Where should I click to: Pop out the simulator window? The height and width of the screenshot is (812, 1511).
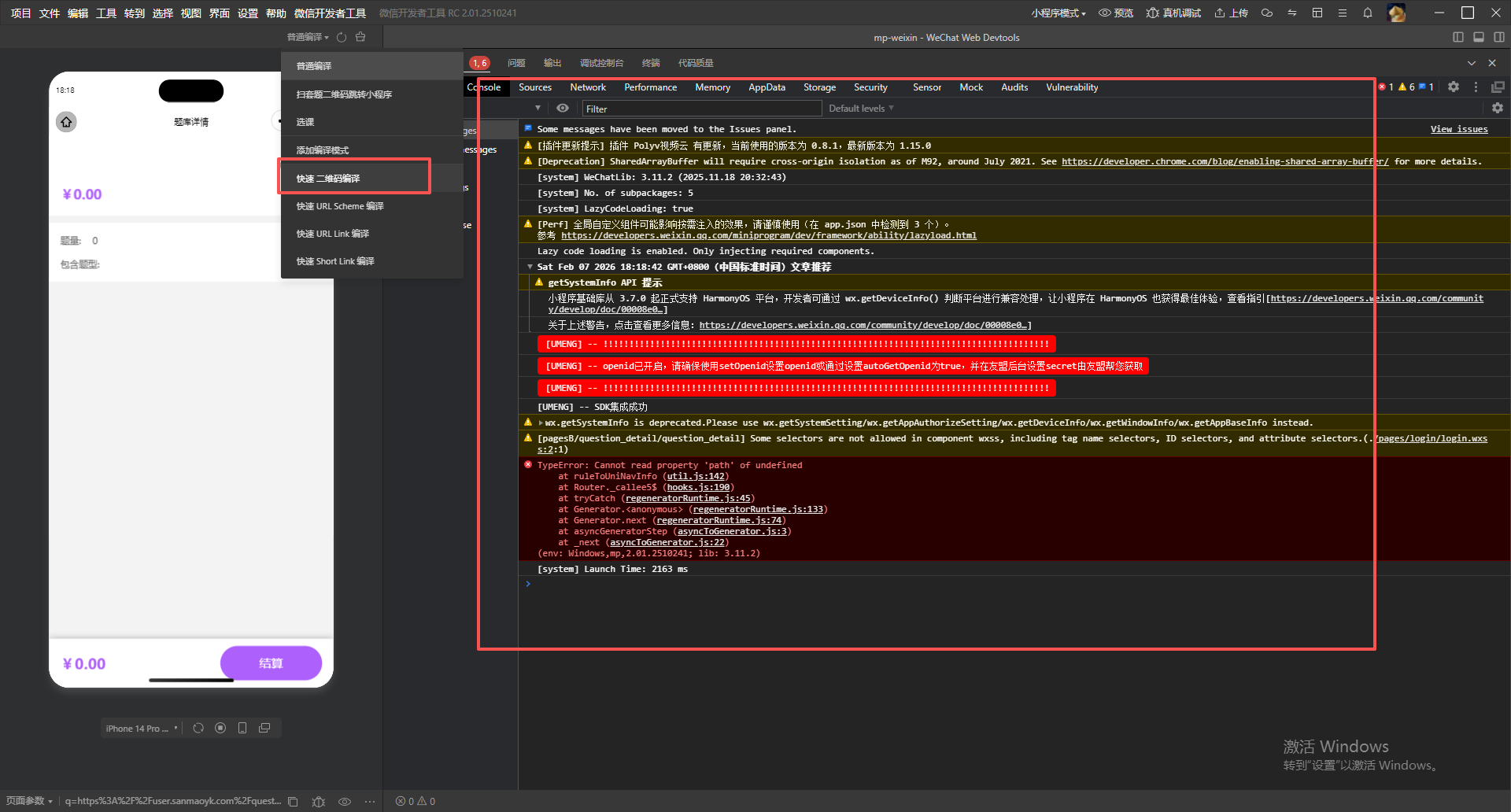coord(264,728)
